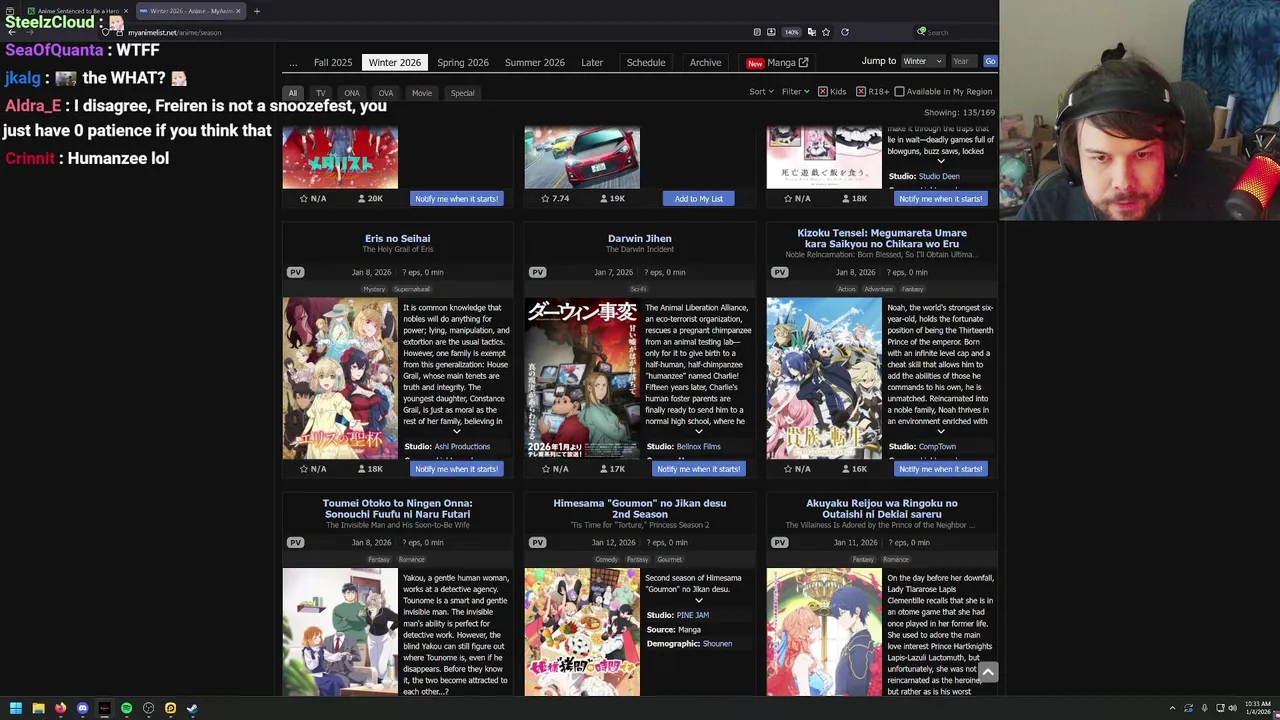Go back with the browser back arrow
Viewport: 1280px width, 720px height.
click(x=11, y=32)
